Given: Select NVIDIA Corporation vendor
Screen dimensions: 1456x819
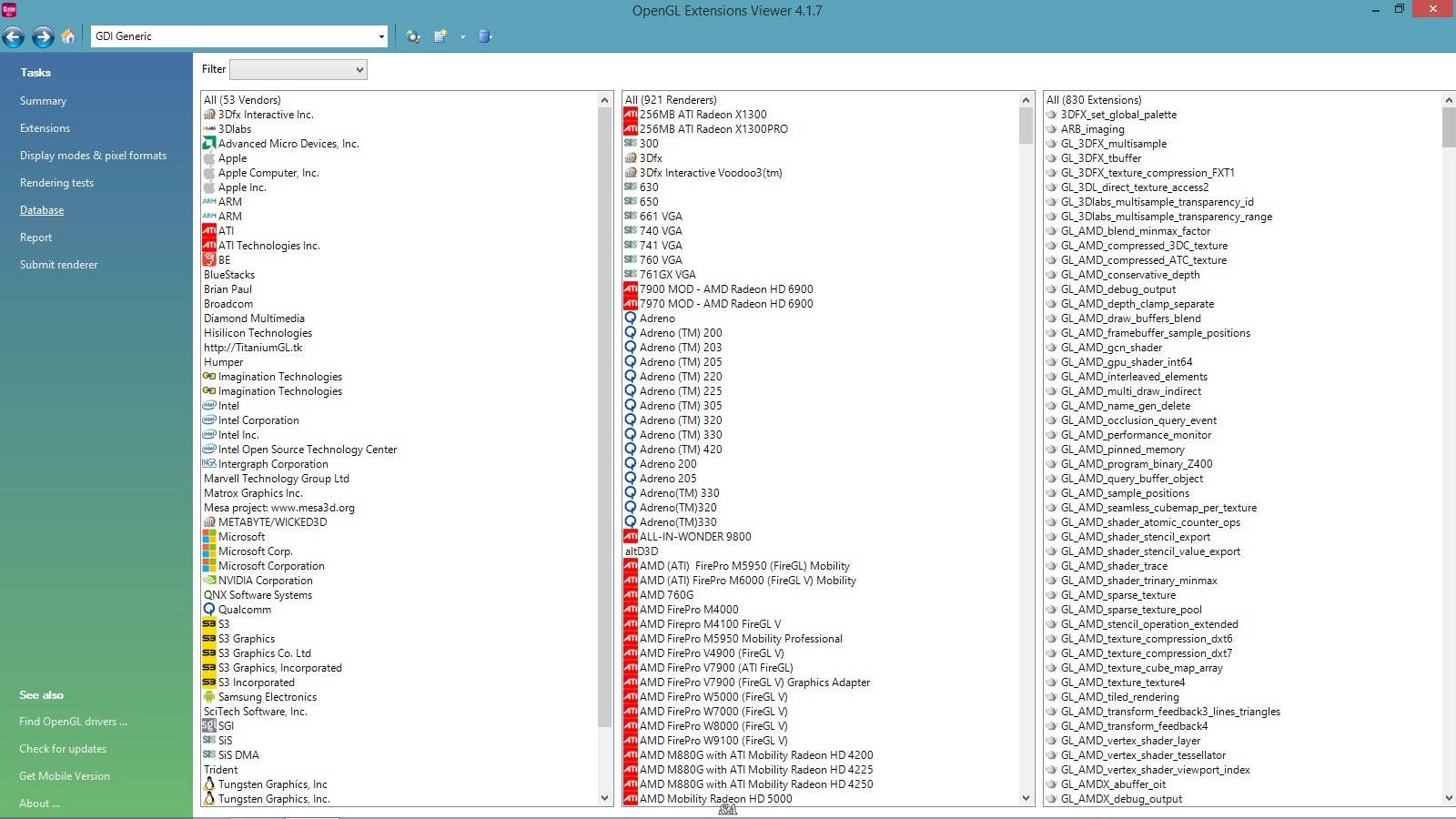Looking at the screenshot, I should [258, 581].
